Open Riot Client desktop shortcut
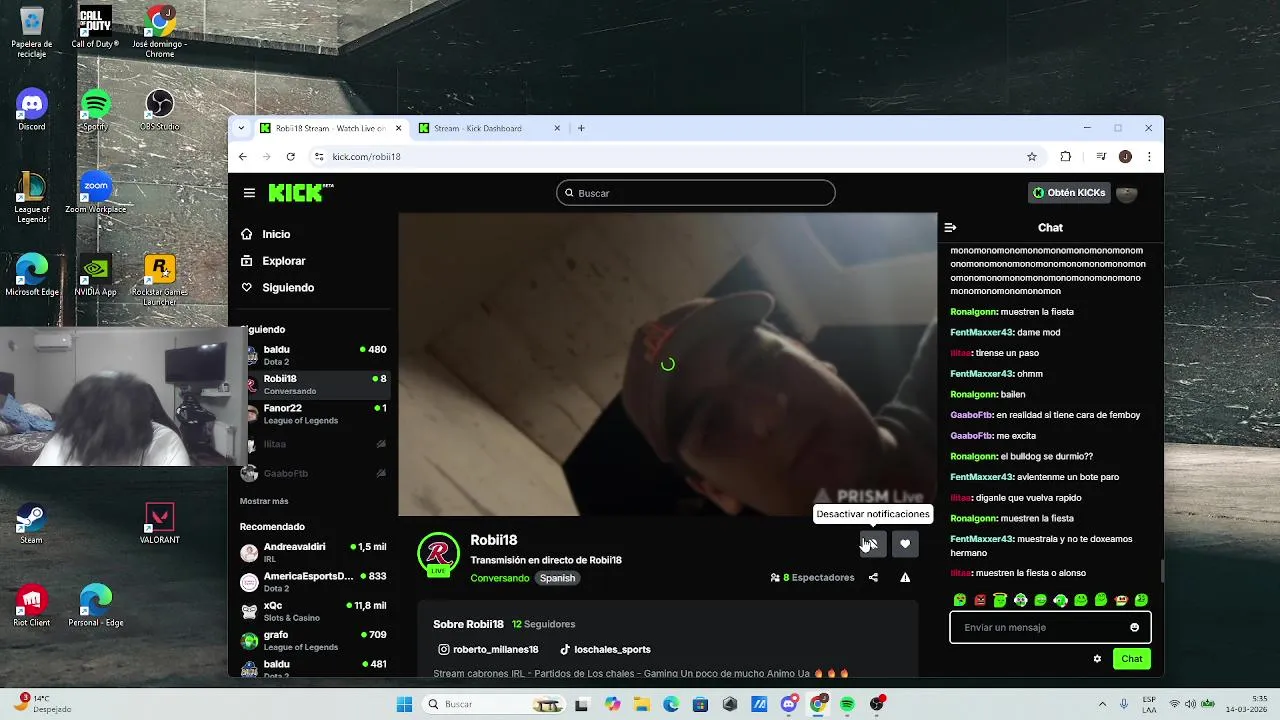 [x=32, y=607]
